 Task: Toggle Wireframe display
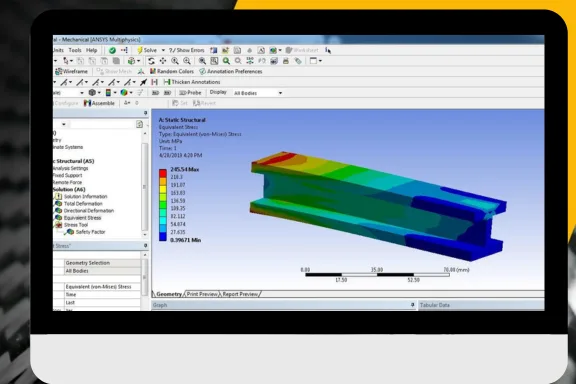coord(72,71)
